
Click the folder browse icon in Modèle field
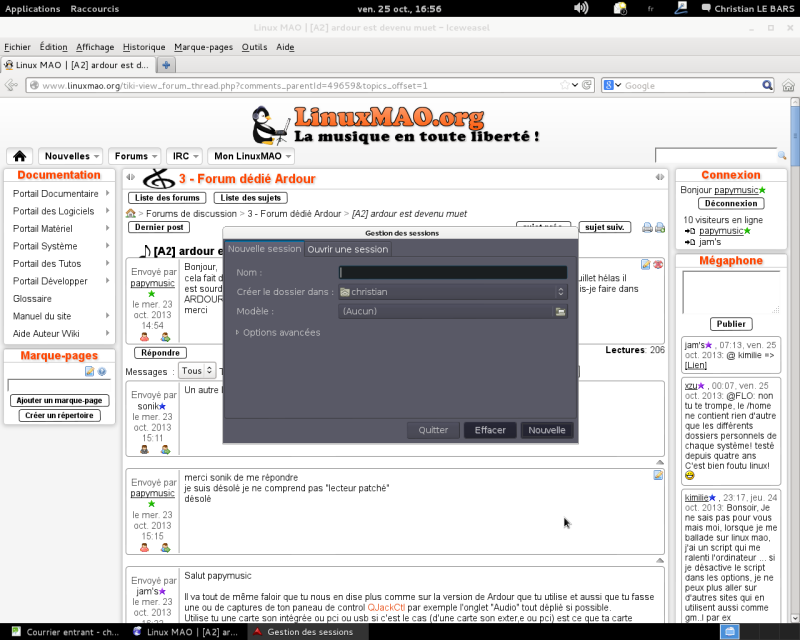(560, 311)
